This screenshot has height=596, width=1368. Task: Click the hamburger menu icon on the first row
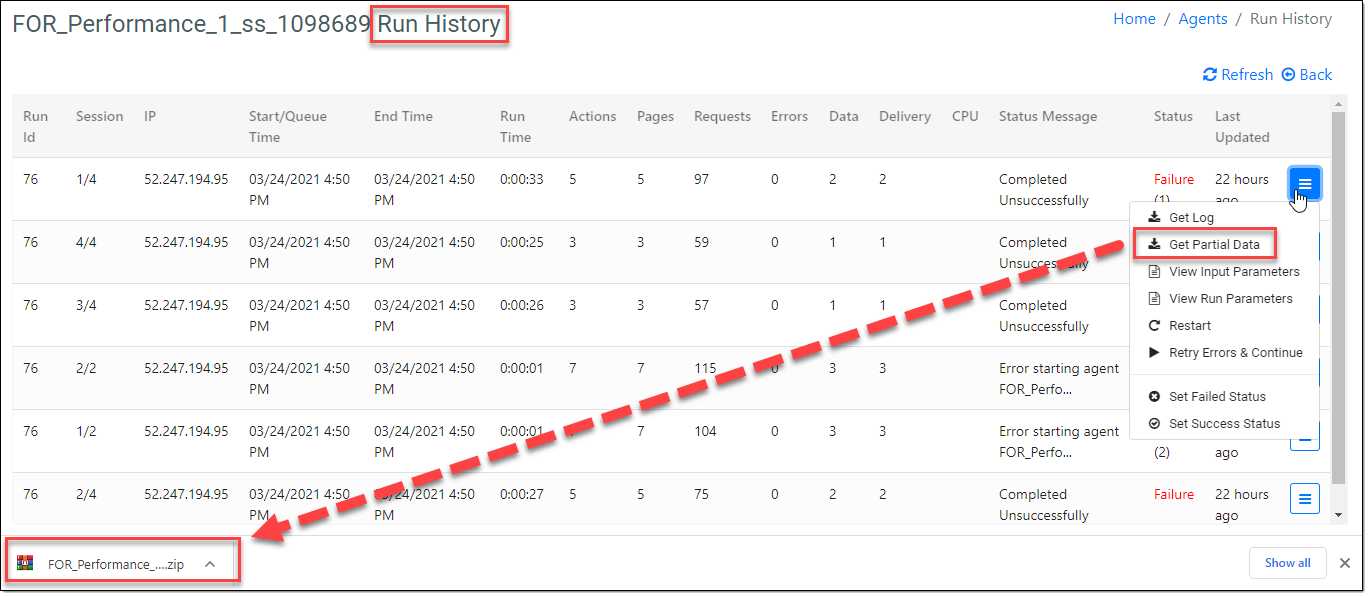pos(1305,184)
